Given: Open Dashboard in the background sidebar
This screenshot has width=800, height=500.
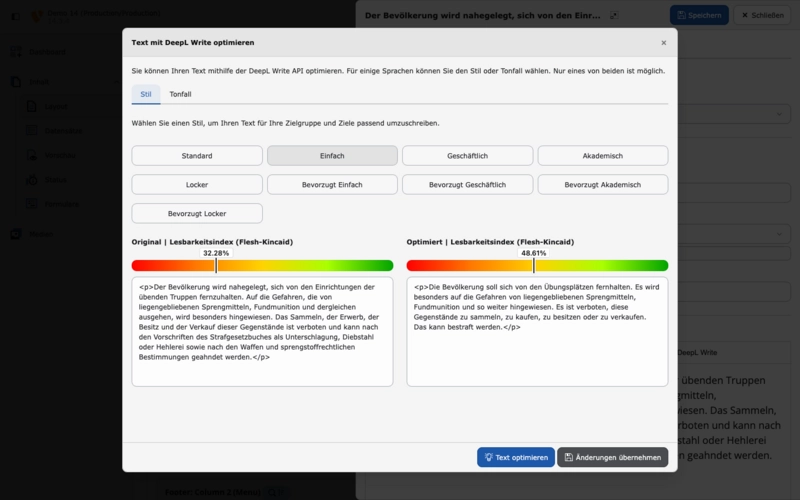Looking at the screenshot, I should click(47, 52).
